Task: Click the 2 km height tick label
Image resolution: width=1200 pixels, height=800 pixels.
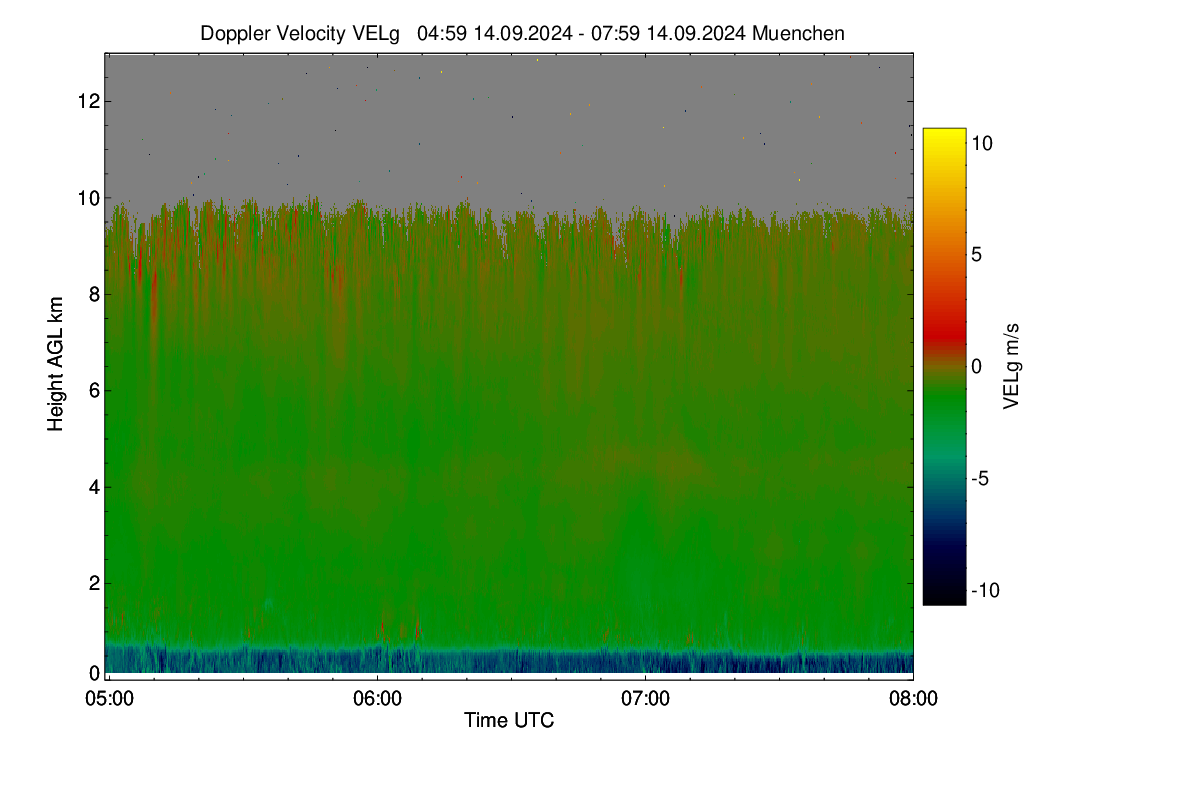Action: point(93,583)
